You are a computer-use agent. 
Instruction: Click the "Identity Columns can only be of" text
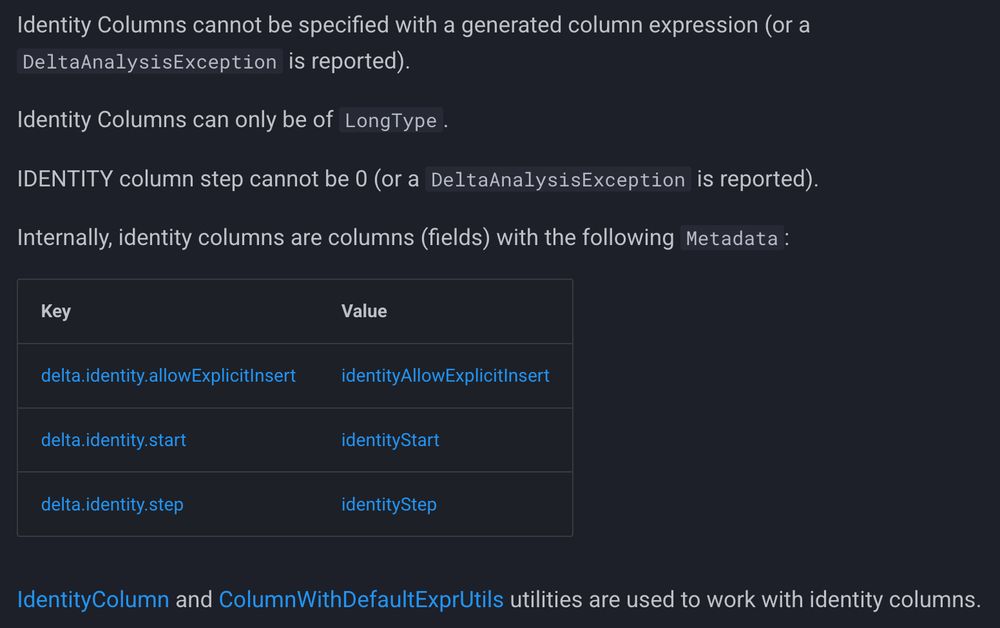[x=174, y=120]
